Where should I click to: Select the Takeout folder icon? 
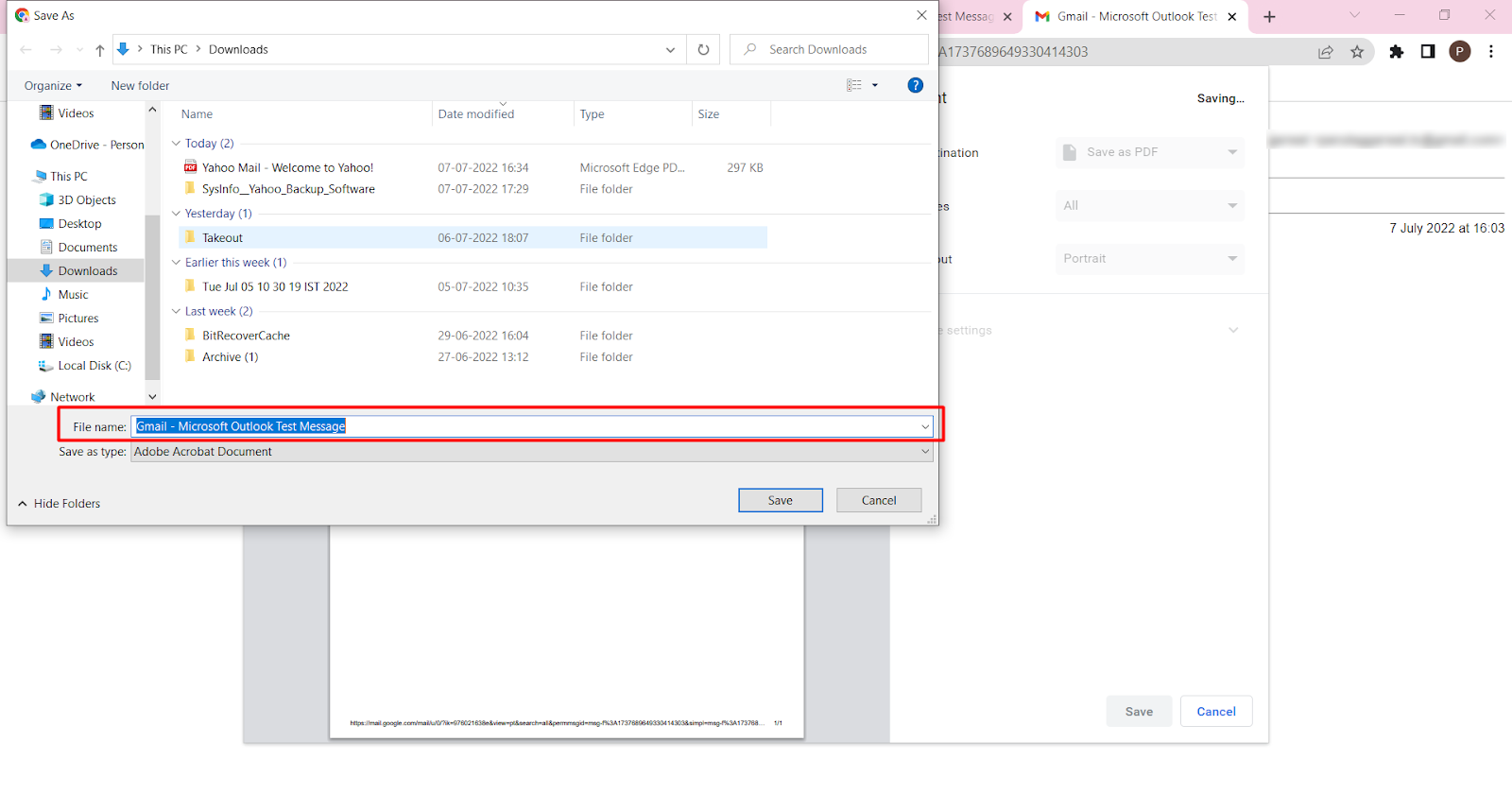point(190,237)
